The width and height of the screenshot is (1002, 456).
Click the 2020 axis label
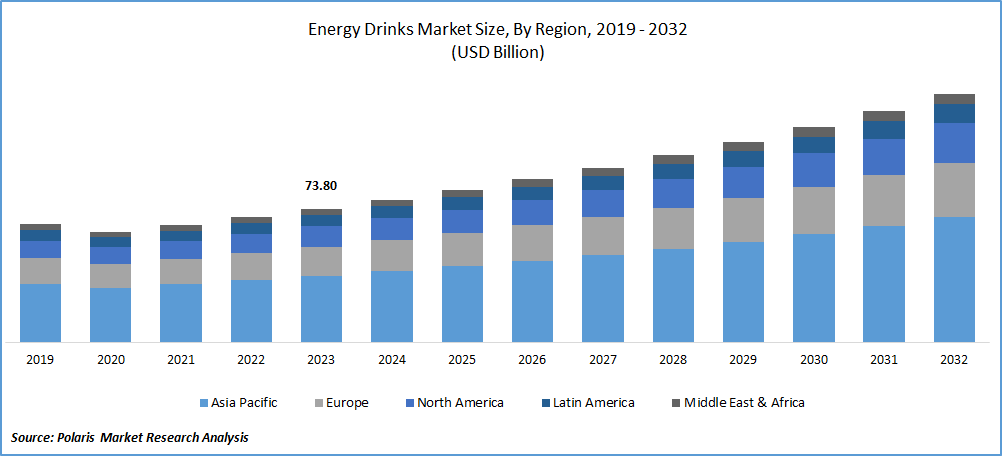point(111,360)
